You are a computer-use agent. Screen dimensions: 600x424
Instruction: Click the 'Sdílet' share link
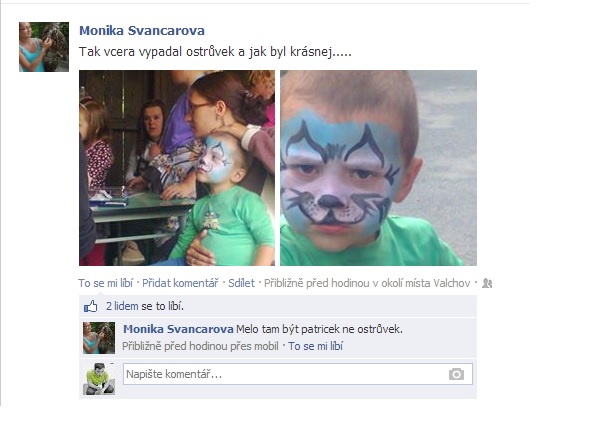241,283
